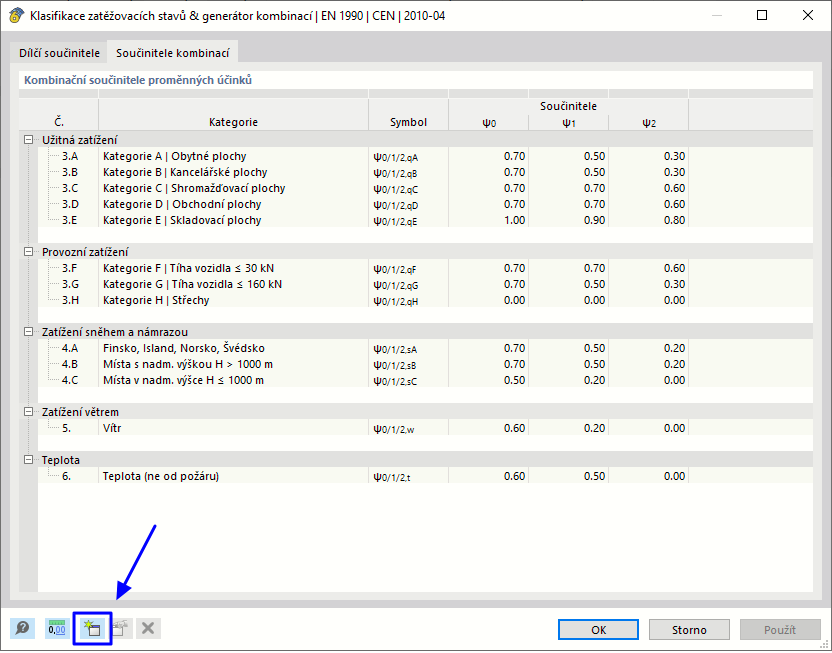
Task: Select the Teplota (ne od požáru) row
Action: tap(426, 476)
